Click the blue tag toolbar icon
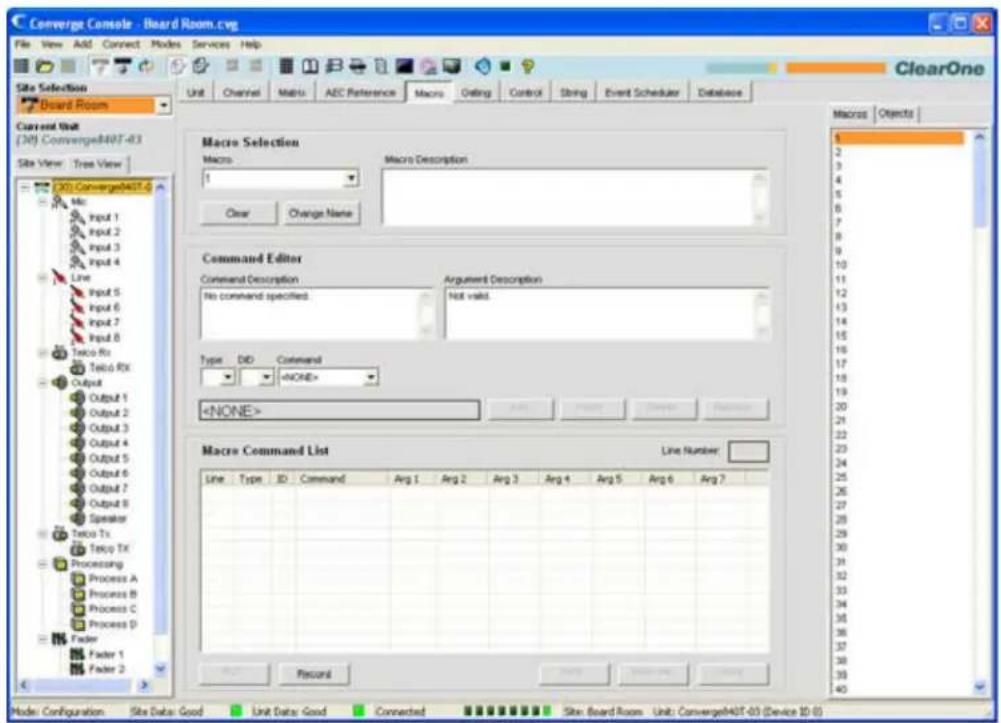 483,66
